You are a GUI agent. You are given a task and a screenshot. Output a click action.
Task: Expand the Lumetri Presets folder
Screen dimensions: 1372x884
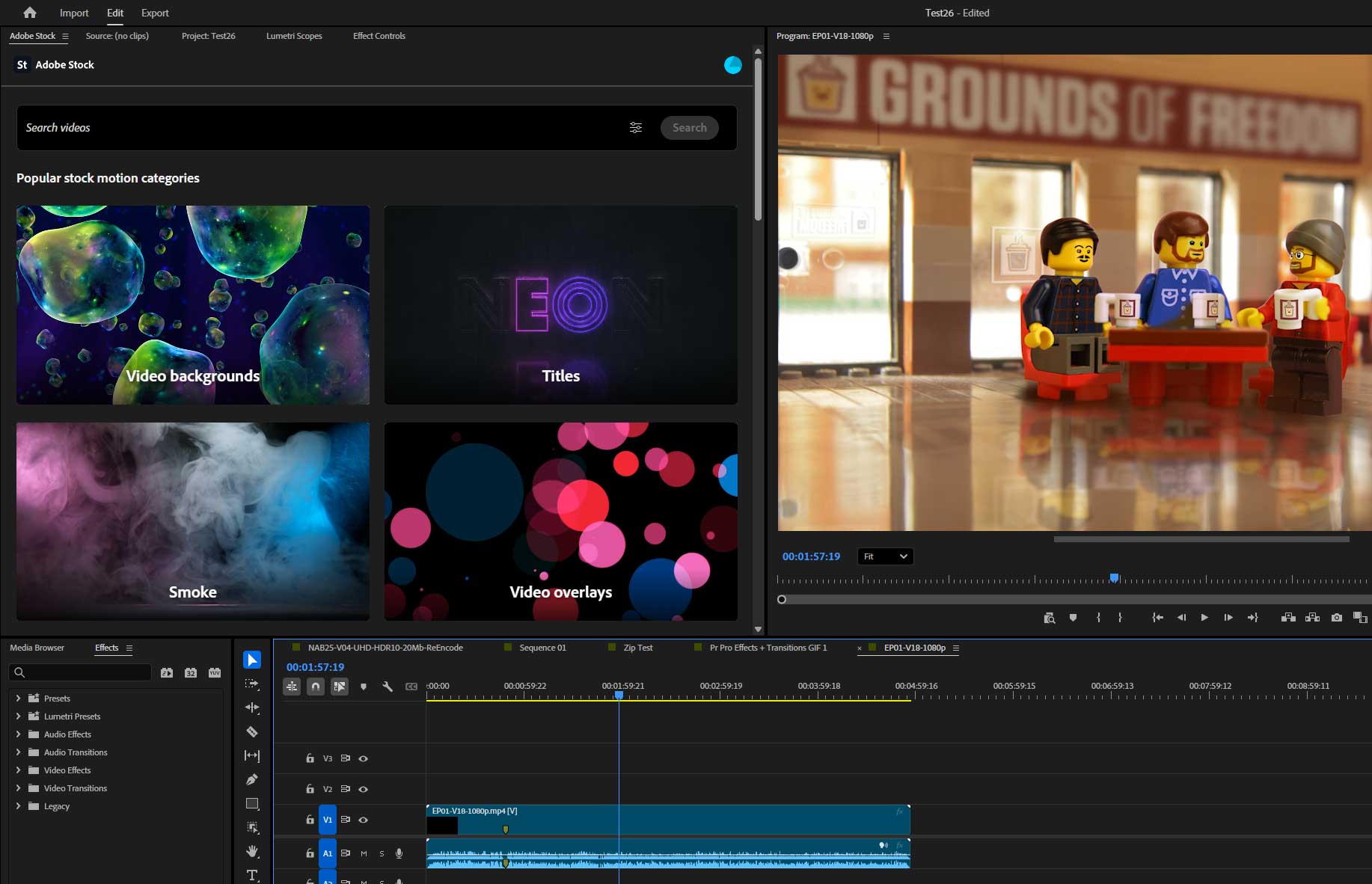[18, 716]
